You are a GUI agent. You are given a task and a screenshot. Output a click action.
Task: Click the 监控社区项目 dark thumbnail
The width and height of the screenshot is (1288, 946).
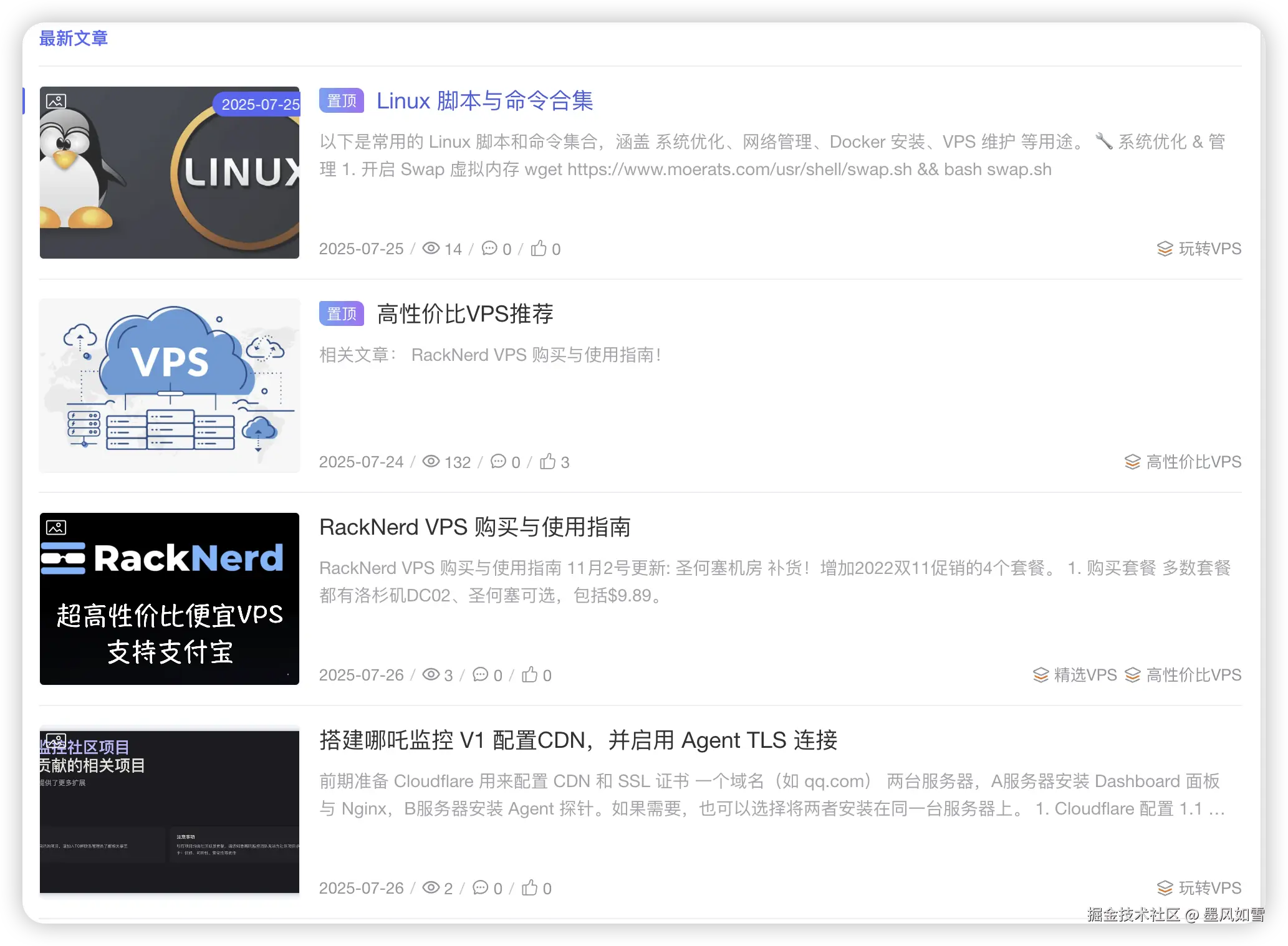170,812
